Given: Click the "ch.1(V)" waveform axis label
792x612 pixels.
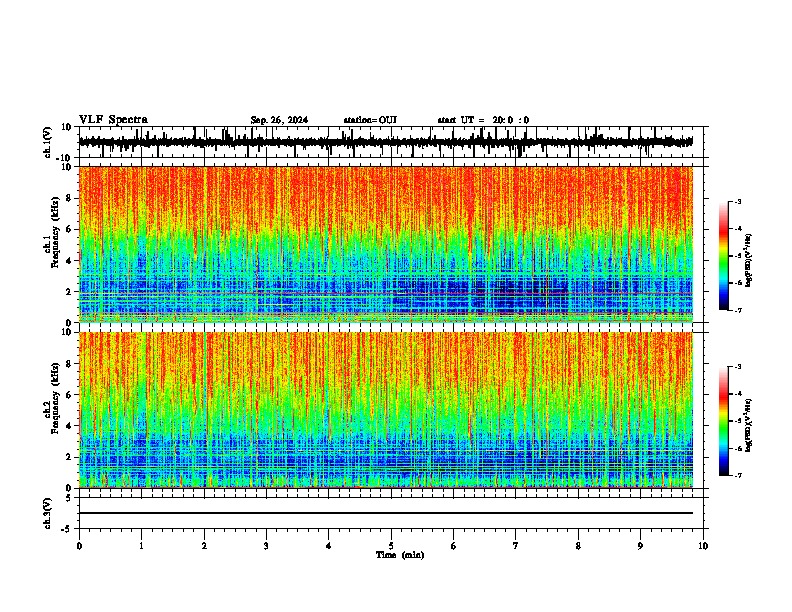Looking at the screenshot, I should point(47,142).
